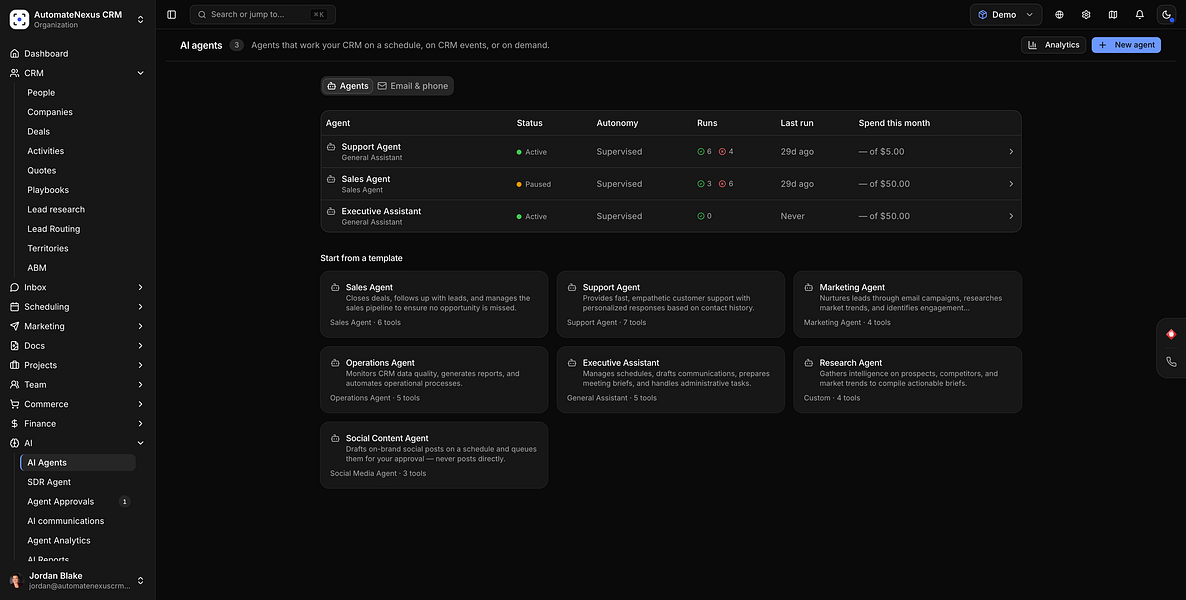Click the Scheduling calendar icon
1186x600 pixels.
click(x=14, y=307)
